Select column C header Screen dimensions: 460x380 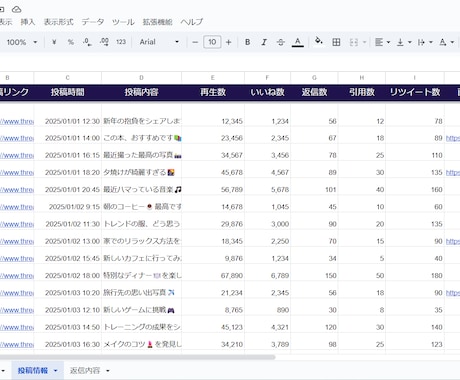click(68, 78)
